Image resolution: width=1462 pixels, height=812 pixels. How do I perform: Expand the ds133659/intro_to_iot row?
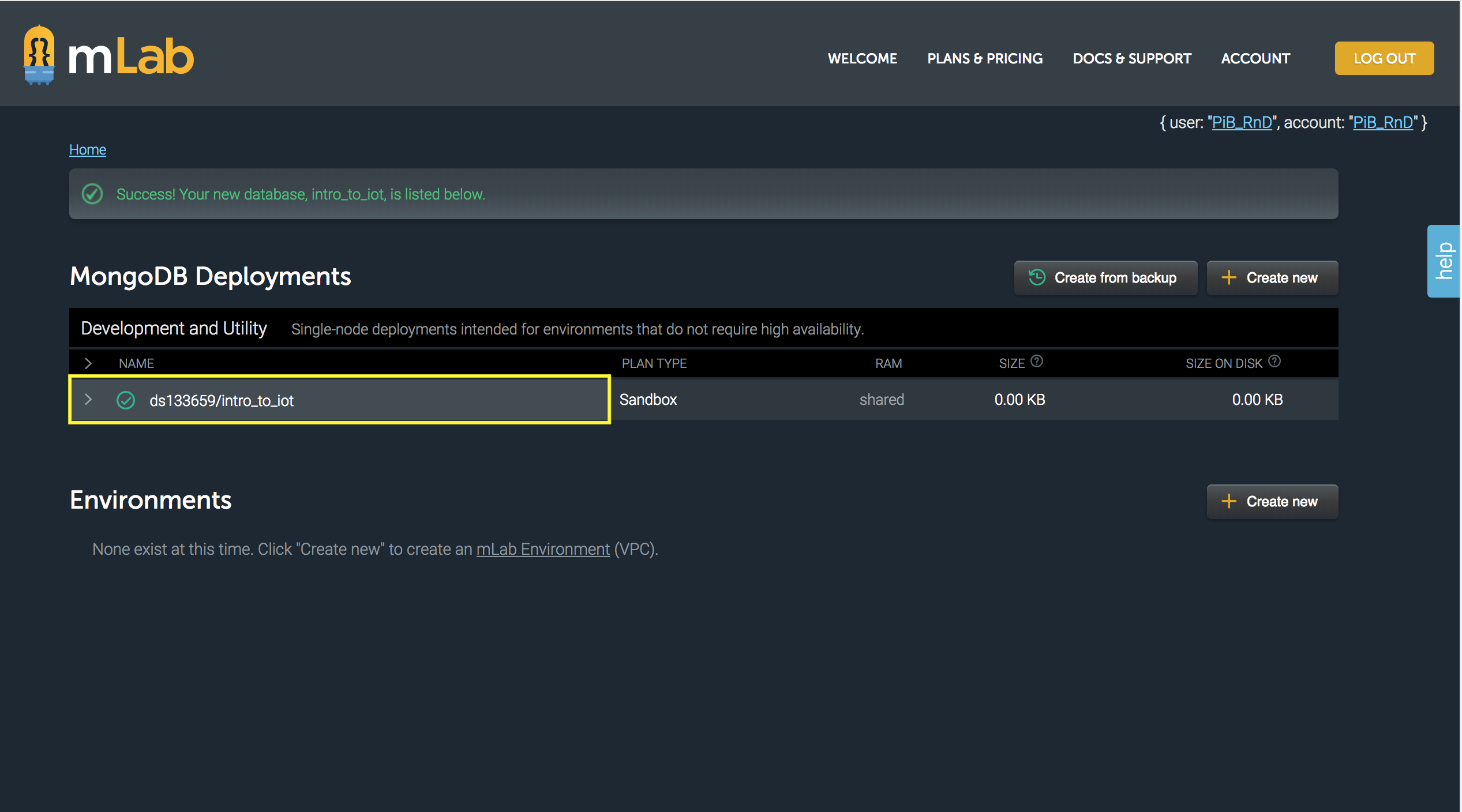tap(88, 399)
